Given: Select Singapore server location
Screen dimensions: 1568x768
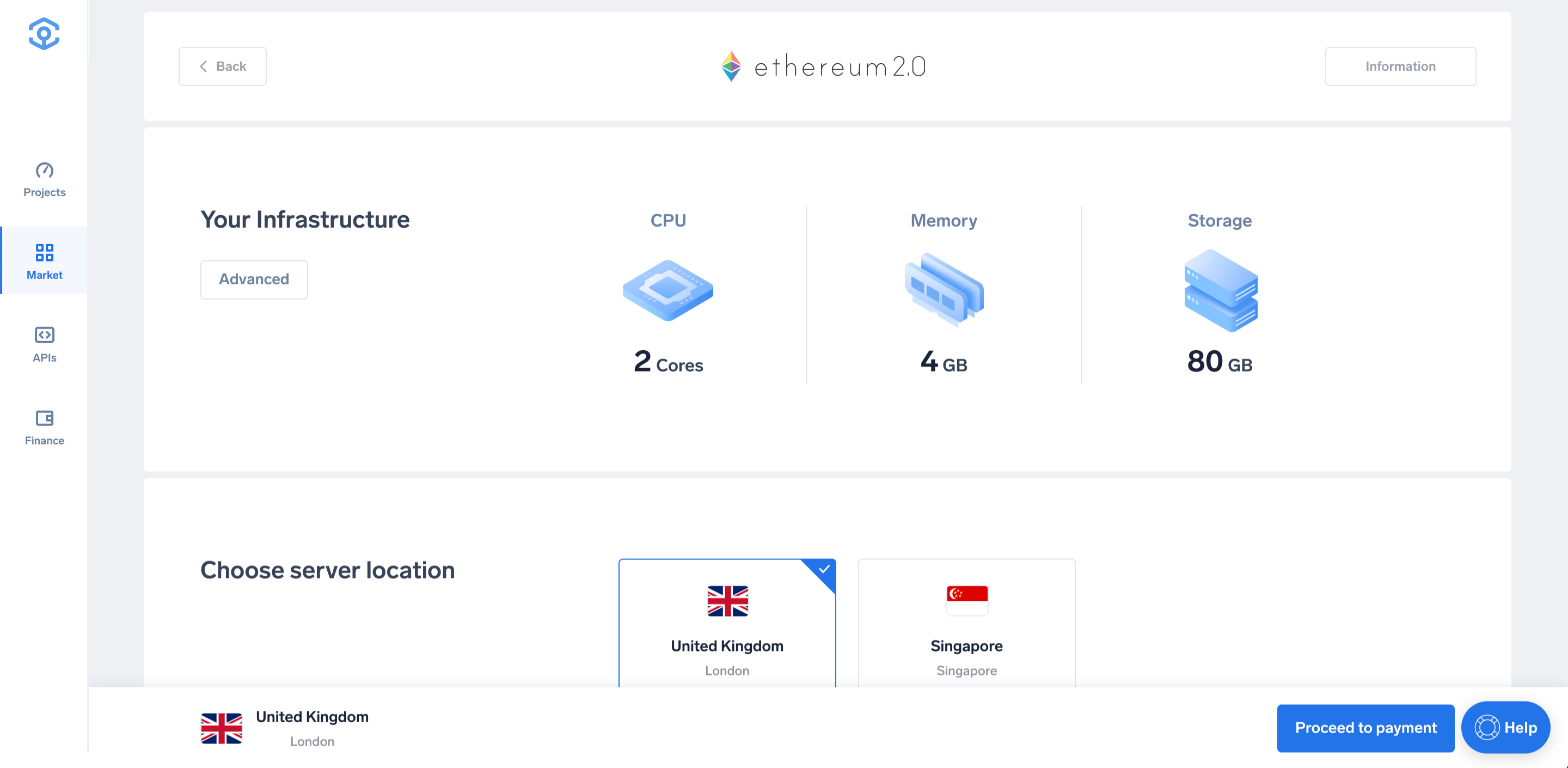Looking at the screenshot, I should tap(966, 624).
